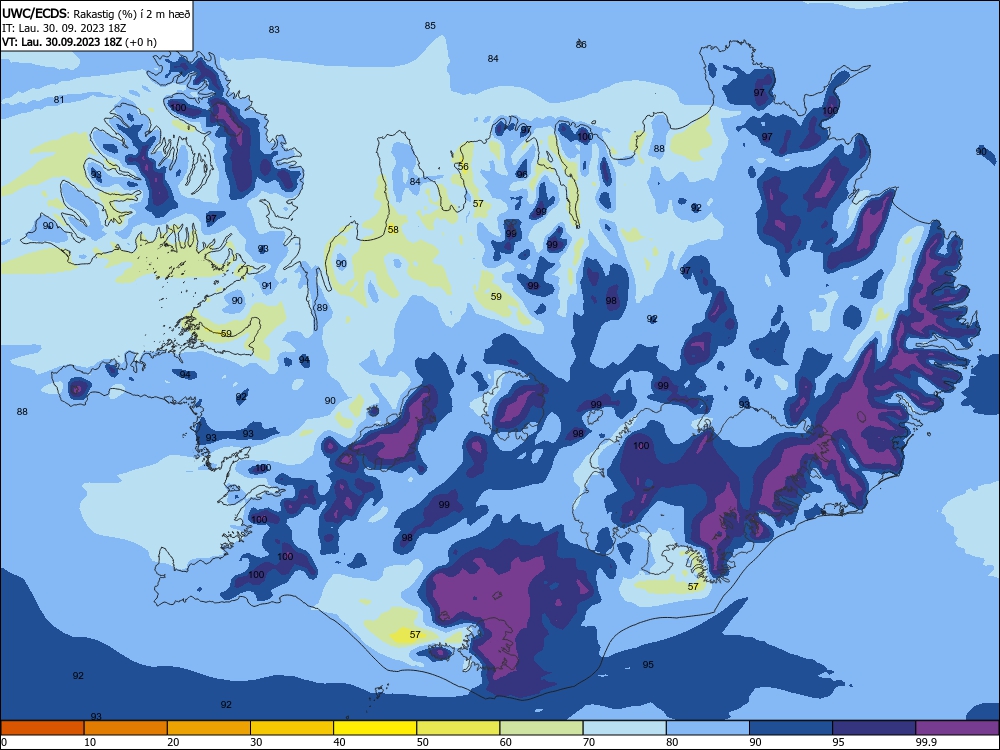Select the purple legend swatch above 99.9
This screenshot has width=1000, height=750.
(957, 728)
